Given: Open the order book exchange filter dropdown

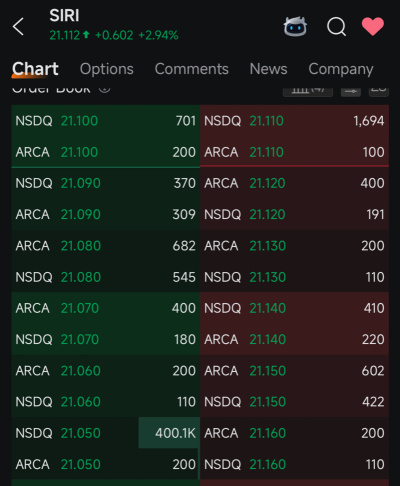Looking at the screenshot, I should [x=308, y=91].
